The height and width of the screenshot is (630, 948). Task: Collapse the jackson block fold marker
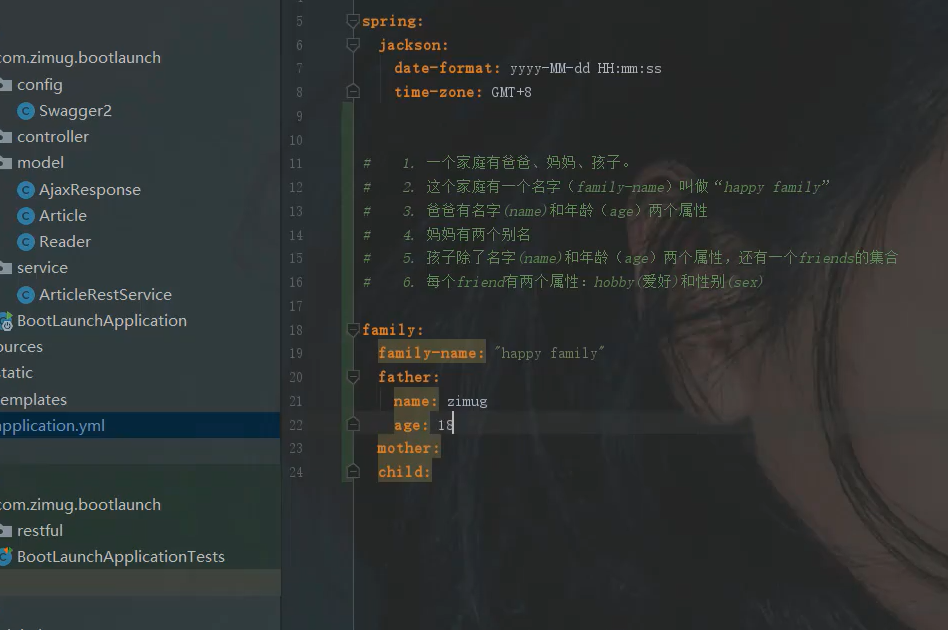point(353,45)
